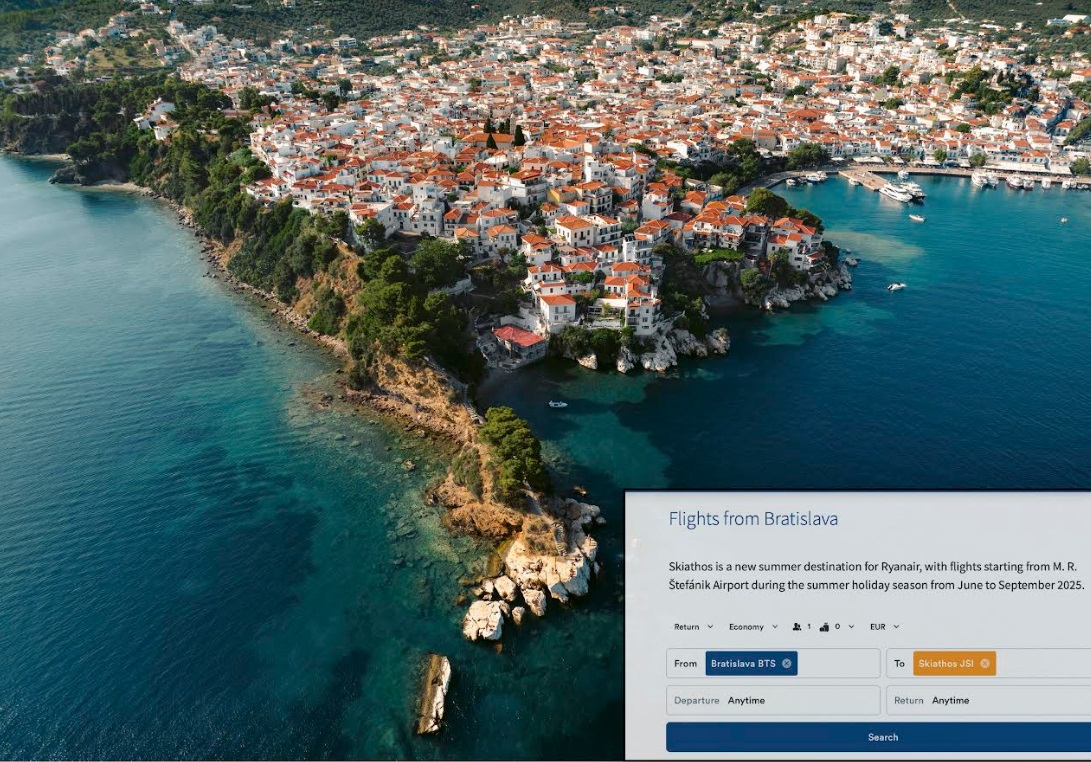Remove Skiathos JSI with its x icon
This screenshot has width=1091, height=762.
click(985, 663)
